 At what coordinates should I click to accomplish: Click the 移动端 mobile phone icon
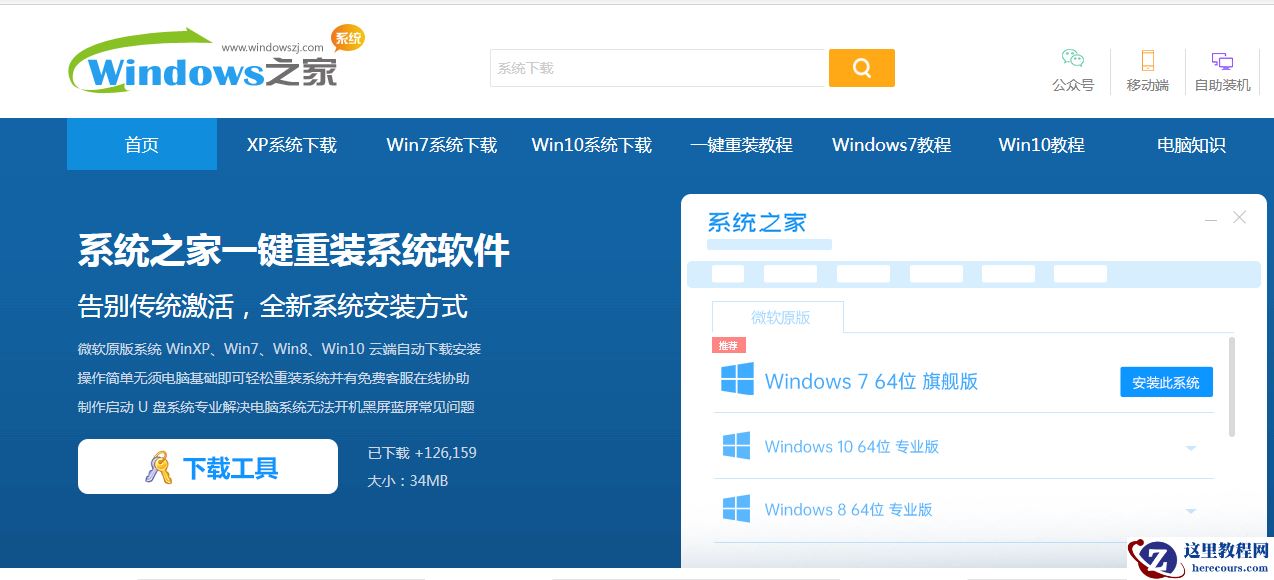pos(1146,60)
